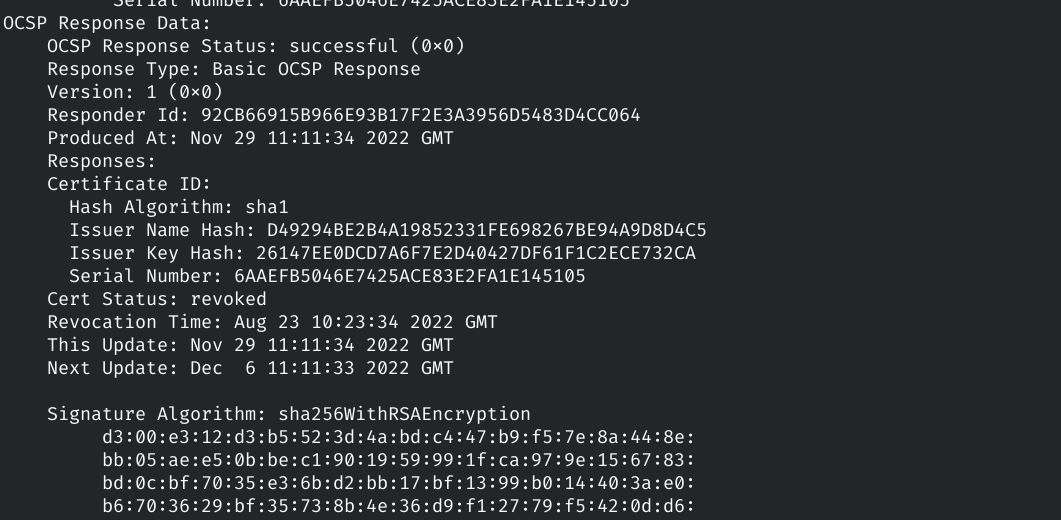Click the signature hex line starting with bb:05
This screenshot has width=1061, height=520.
[398, 460]
